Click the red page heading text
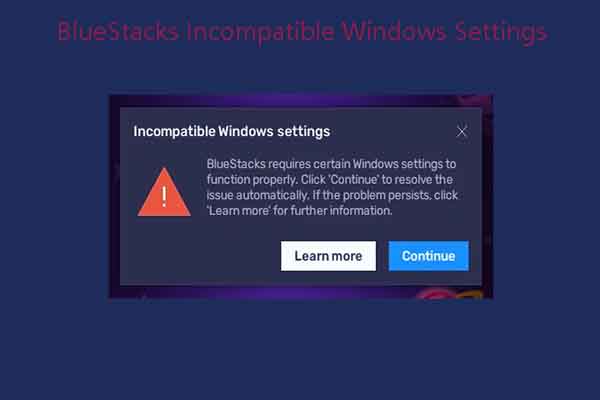The image size is (600, 400). (x=302, y=32)
